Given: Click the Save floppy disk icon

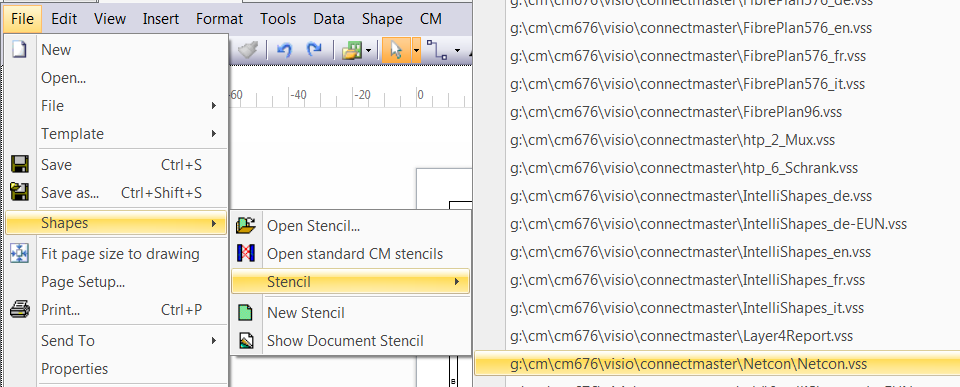Looking at the screenshot, I should pyautogui.click(x=20, y=165).
